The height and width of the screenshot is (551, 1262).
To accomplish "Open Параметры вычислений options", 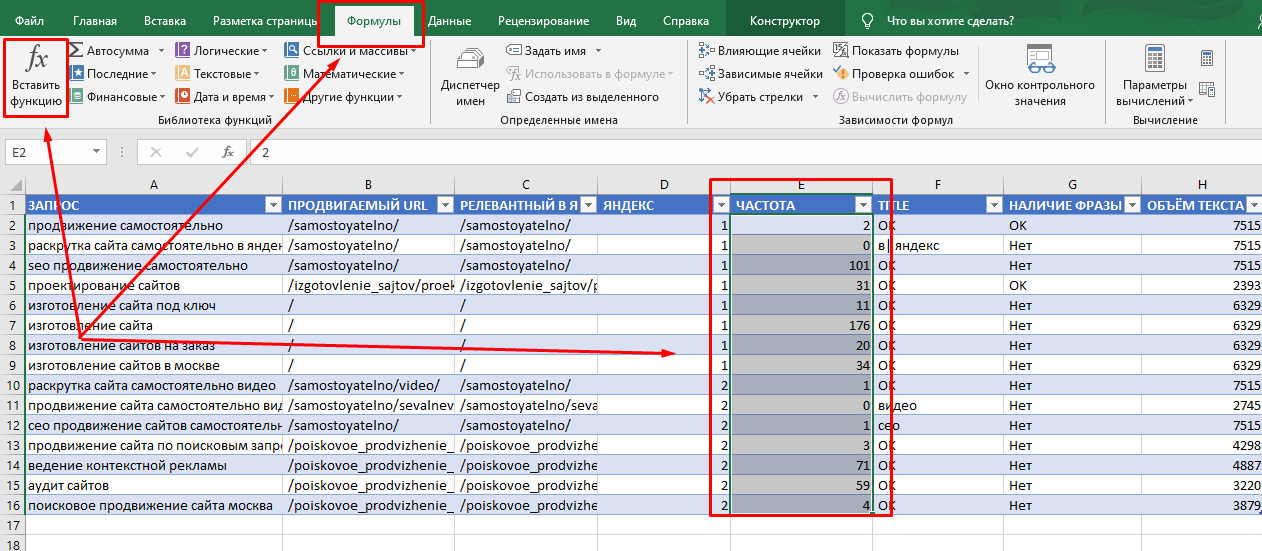I will 1154,77.
